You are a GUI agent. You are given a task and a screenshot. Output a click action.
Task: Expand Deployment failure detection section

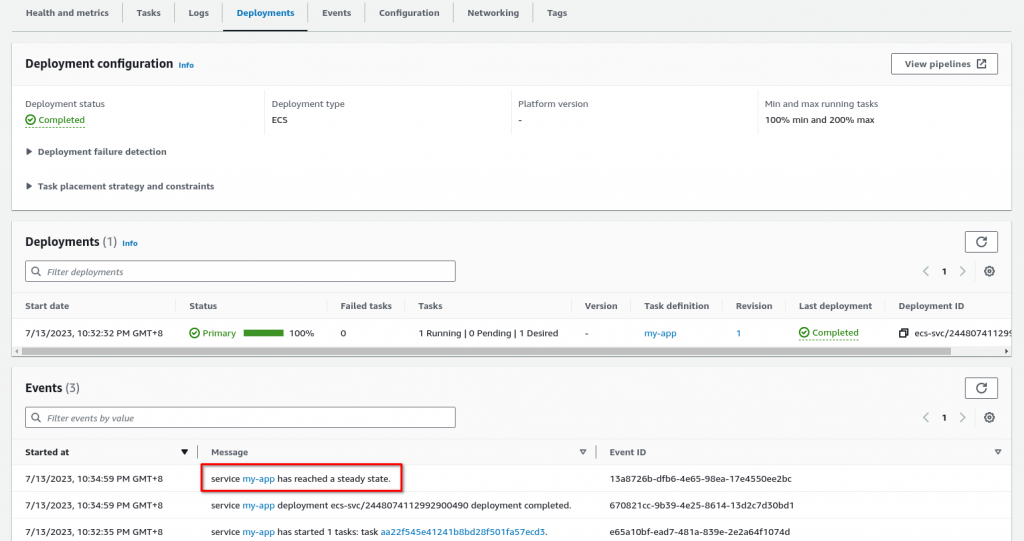tap(96, 152)
